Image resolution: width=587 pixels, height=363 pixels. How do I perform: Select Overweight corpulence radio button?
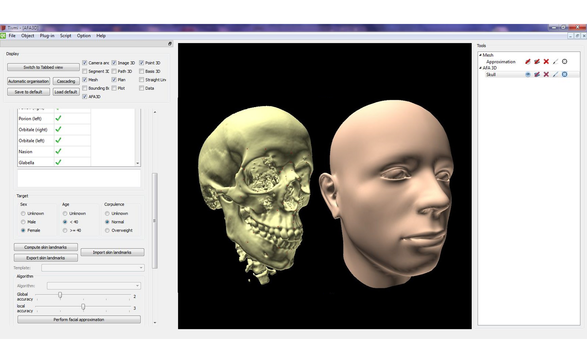click(107, 231)
